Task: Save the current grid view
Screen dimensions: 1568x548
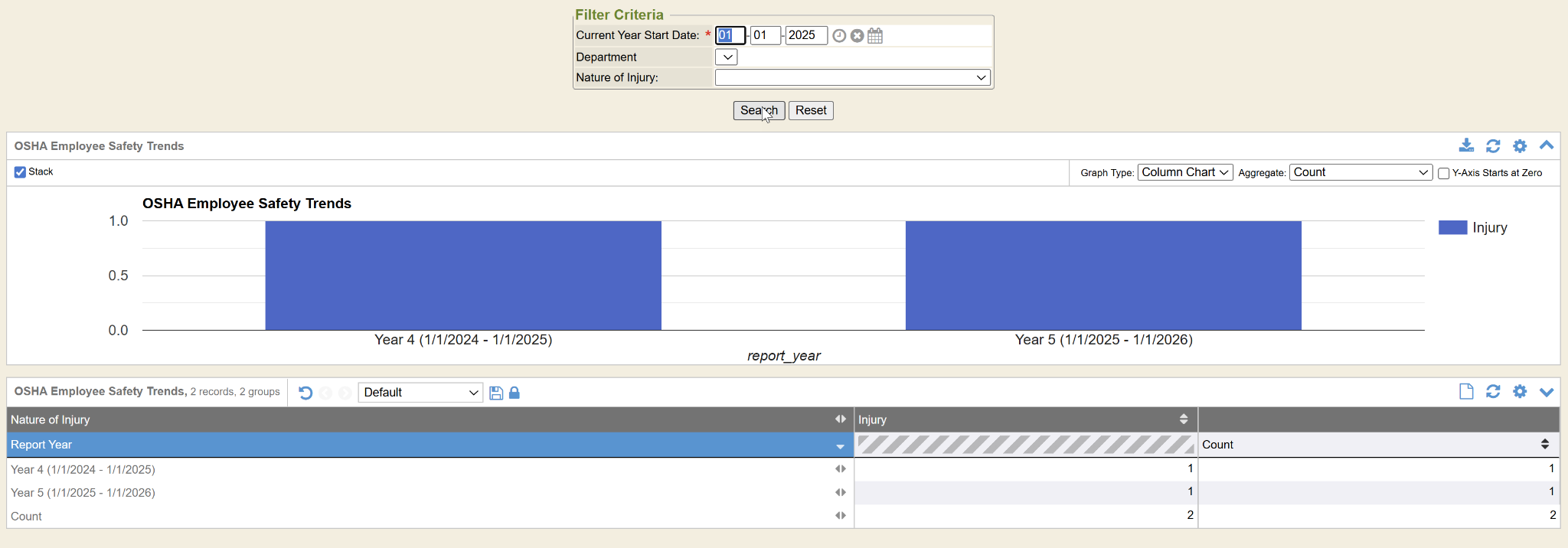Action: point(496,393)
